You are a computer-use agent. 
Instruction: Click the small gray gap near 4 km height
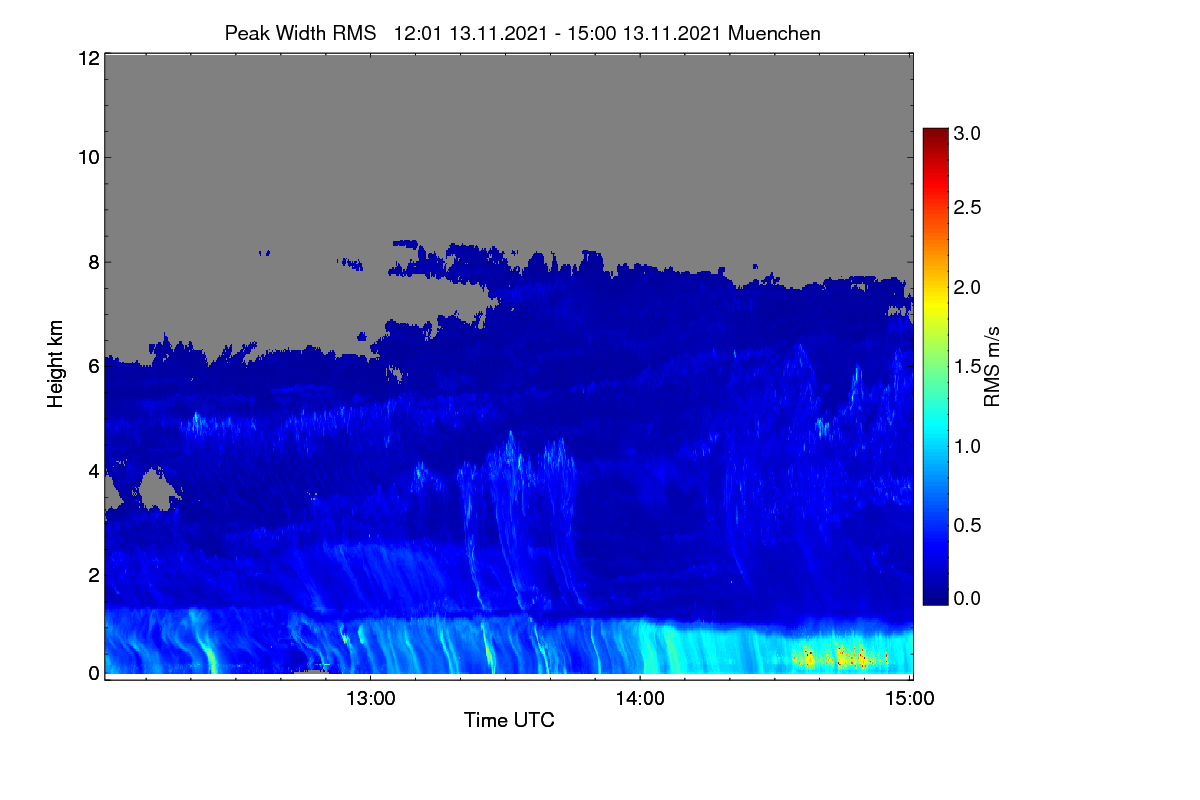tap(158, 488)
